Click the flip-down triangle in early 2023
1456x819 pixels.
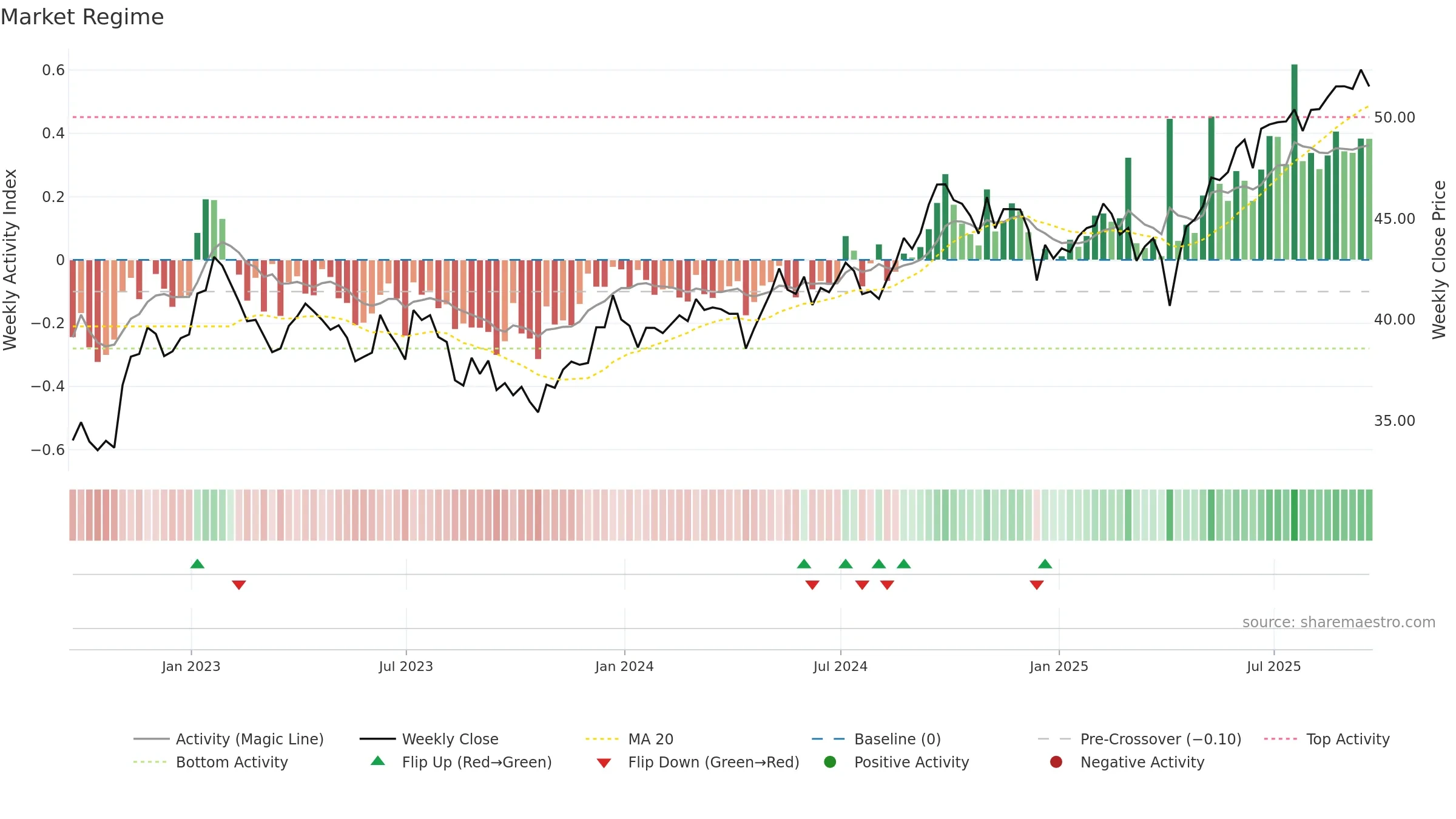(x=239, y=585)
